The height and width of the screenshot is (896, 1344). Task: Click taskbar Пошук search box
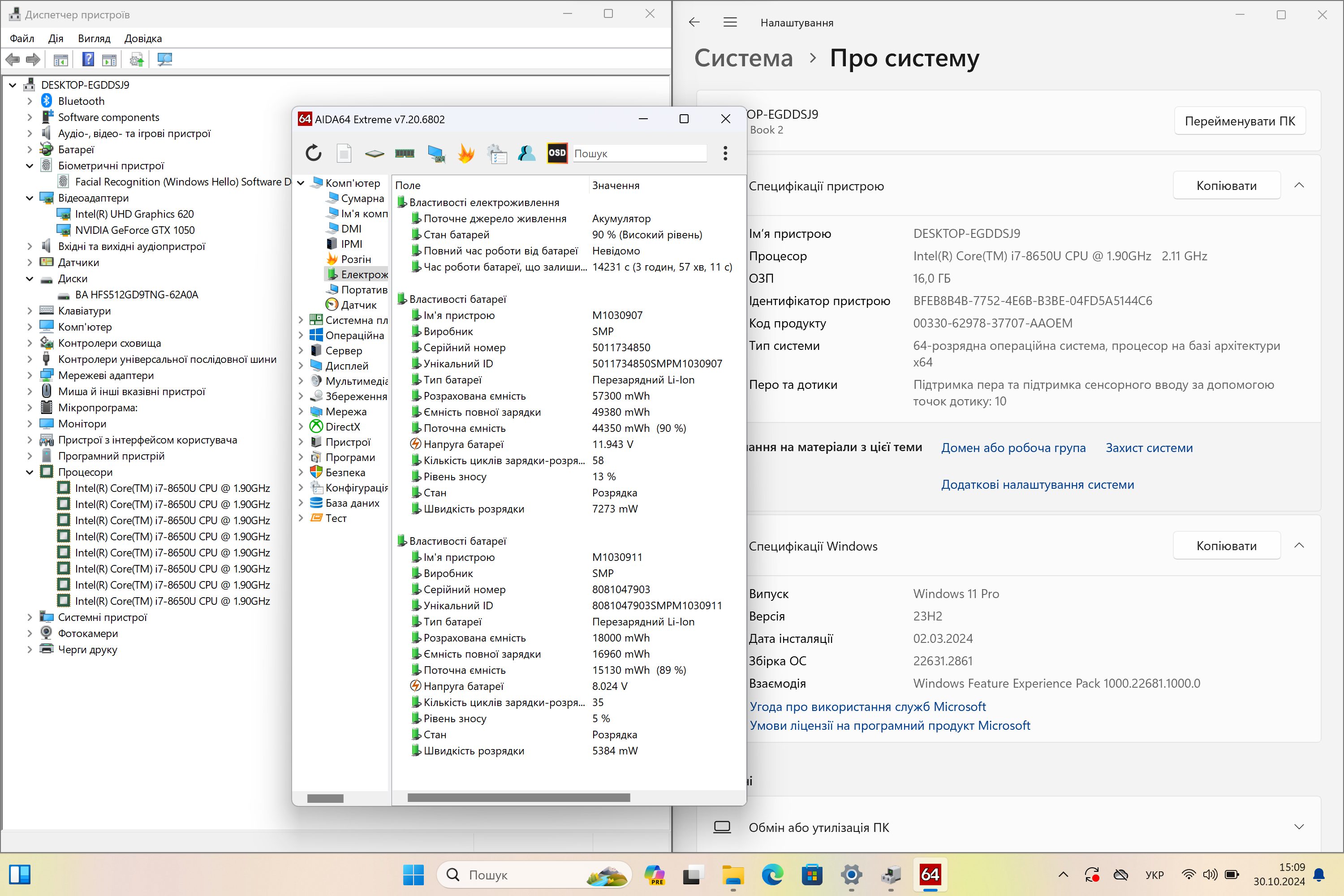534,874
